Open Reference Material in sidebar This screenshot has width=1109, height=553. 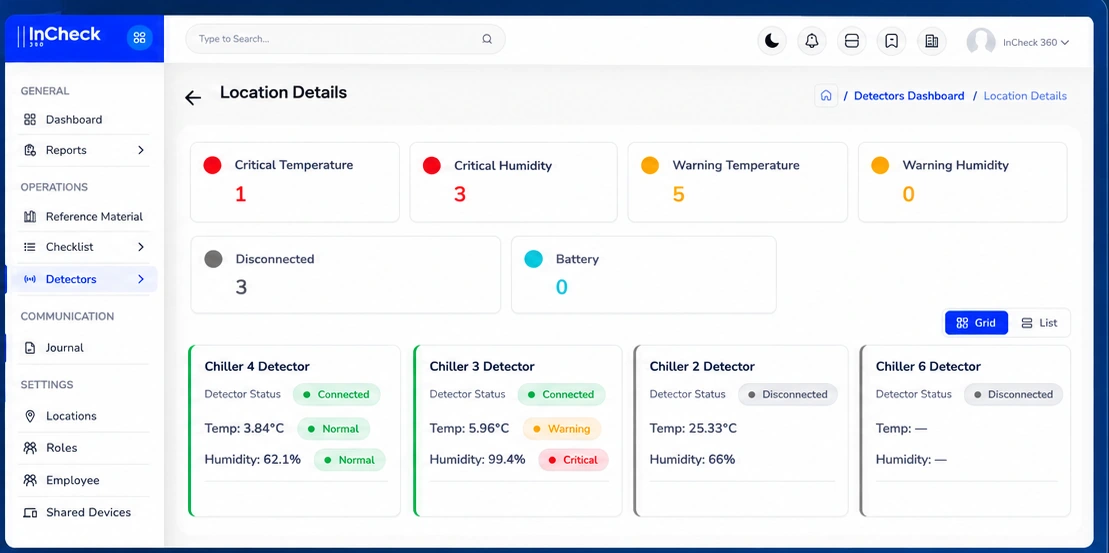(x=85, y=216)
